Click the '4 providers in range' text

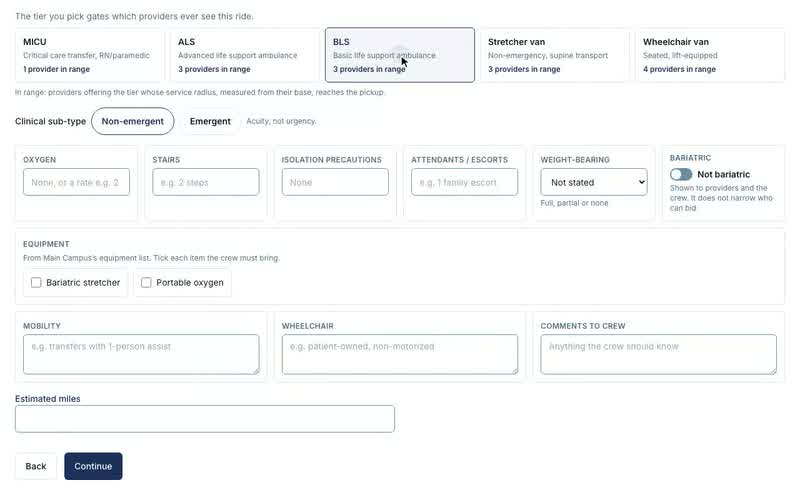click(x=679, y=69)
